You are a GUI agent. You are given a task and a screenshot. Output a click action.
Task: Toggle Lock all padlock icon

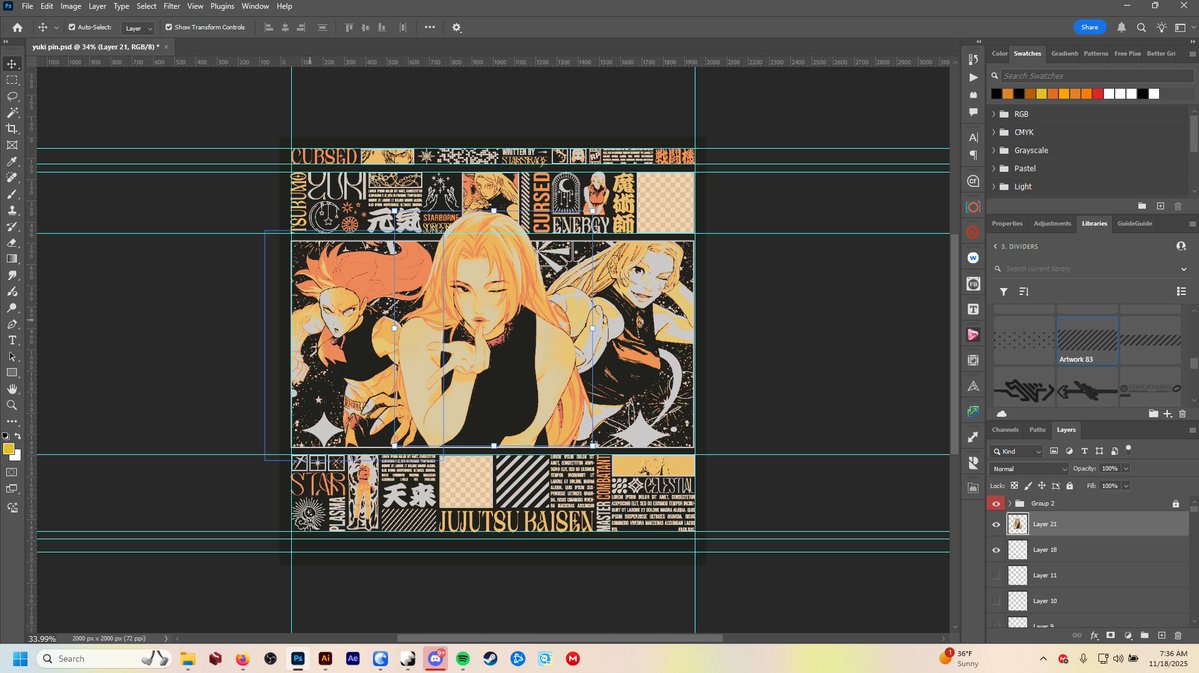(x=1069, y=486)
